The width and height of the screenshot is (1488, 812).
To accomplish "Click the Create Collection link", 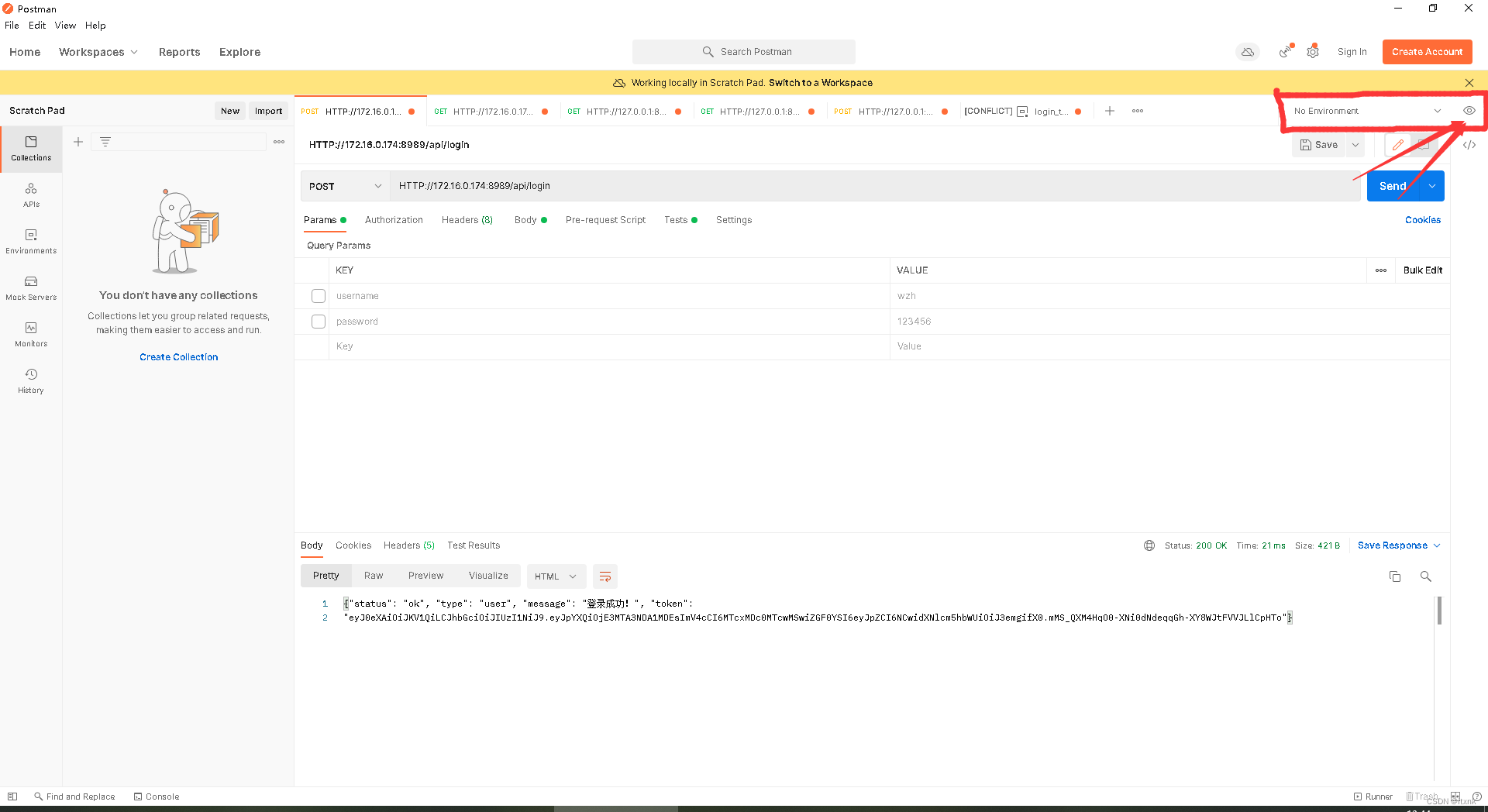I will tap(179, 357).
